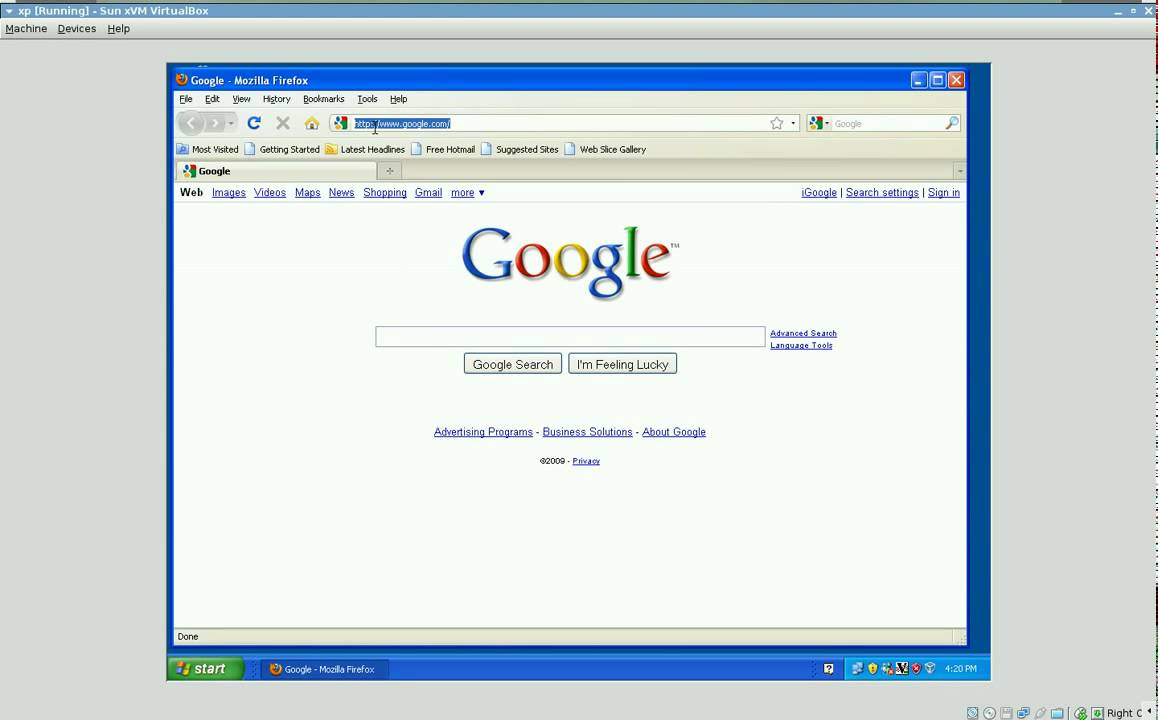
Task: Open the Most Visited bookmarks folder
Action: [x=208, y=149]
